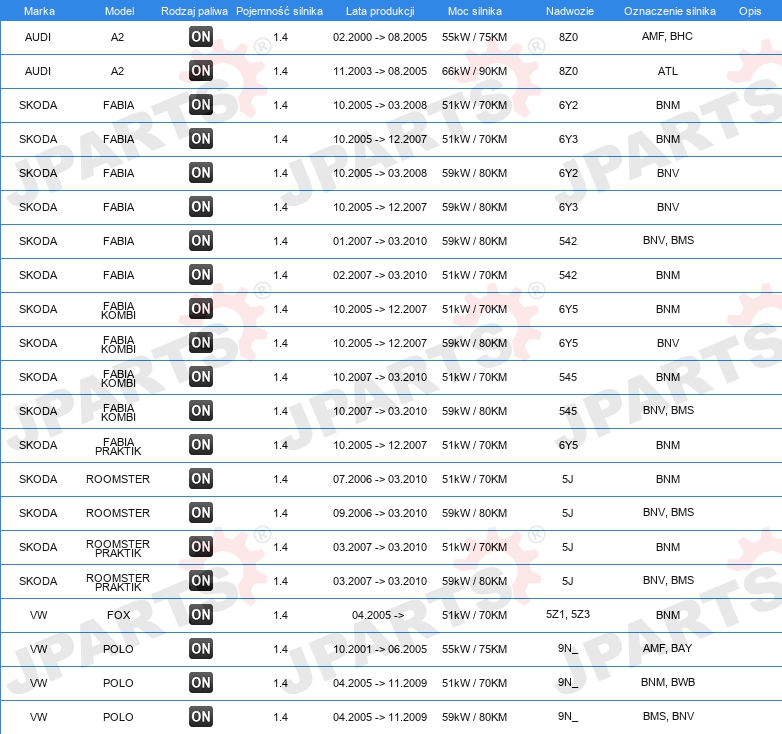
Task: Select the 04.2005 -> open-ended date cell
Action: point(378,615)
